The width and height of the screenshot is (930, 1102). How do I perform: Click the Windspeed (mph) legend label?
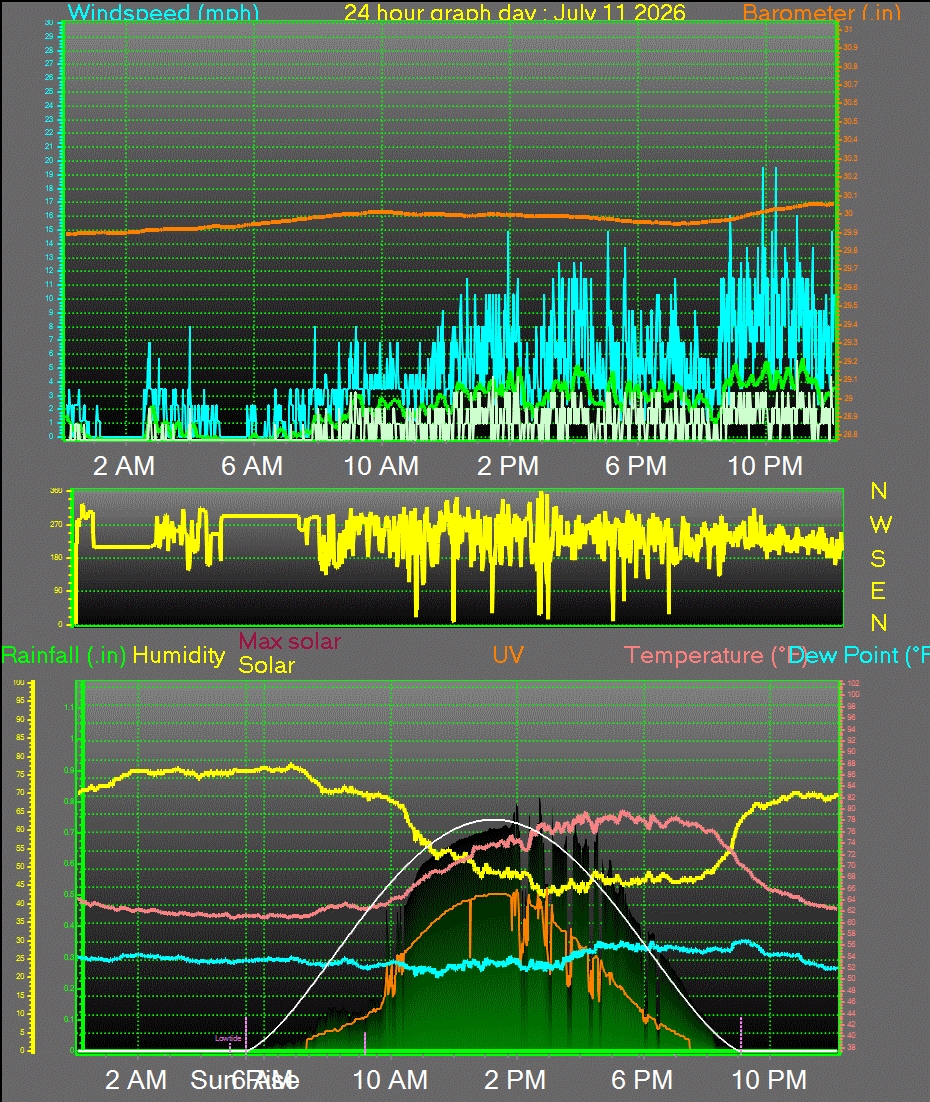click(163, 13)
